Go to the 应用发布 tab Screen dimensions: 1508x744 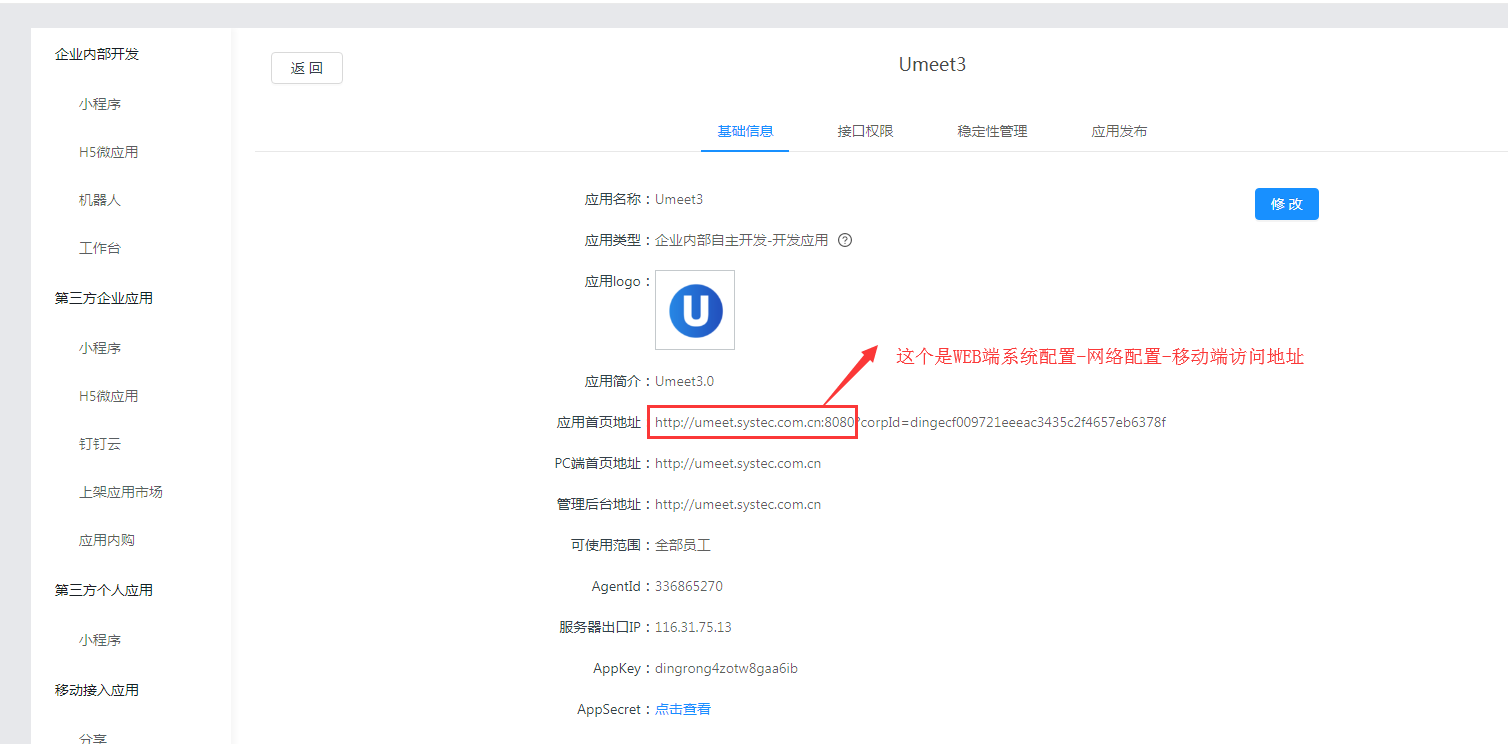point(1119,131)
